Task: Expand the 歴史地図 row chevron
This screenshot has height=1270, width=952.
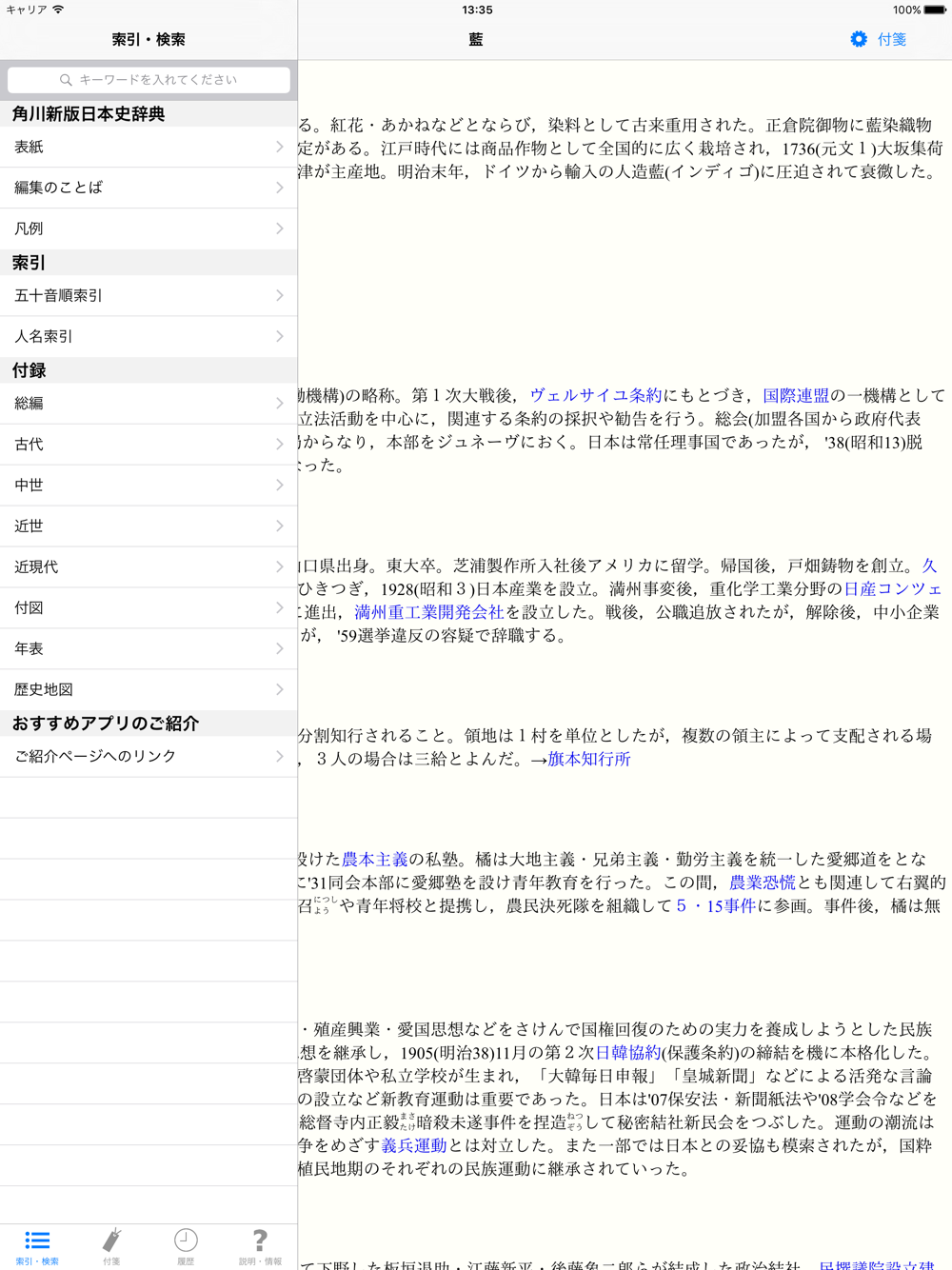Action: 279,689
